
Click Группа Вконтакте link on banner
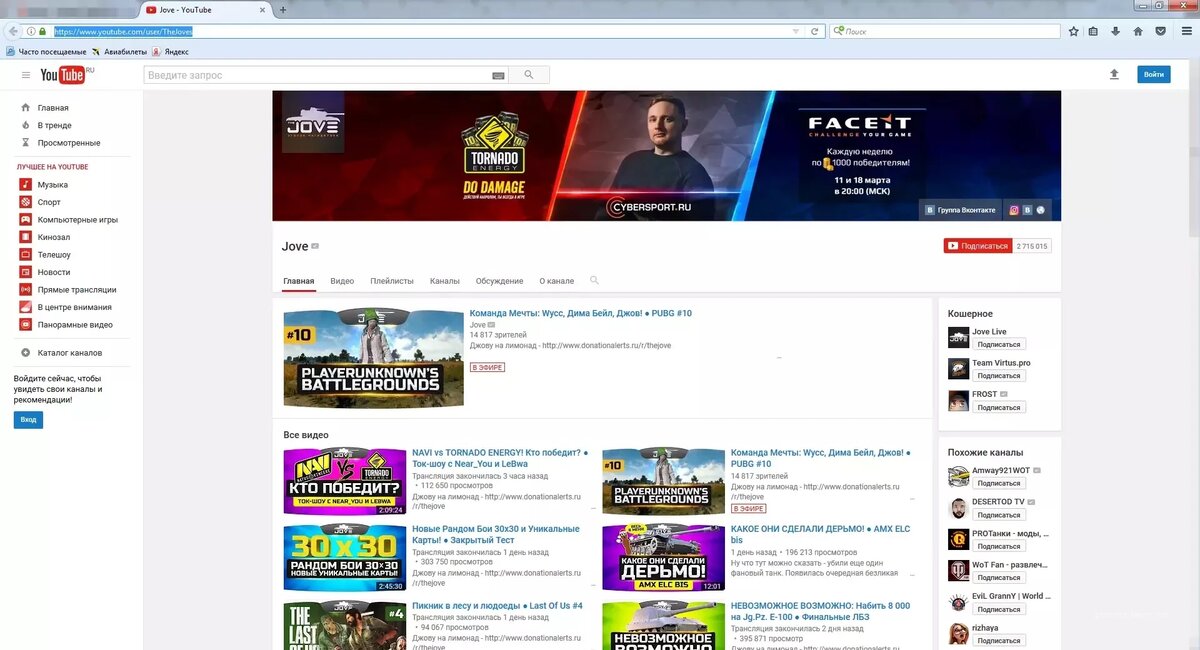click(961, 210)
